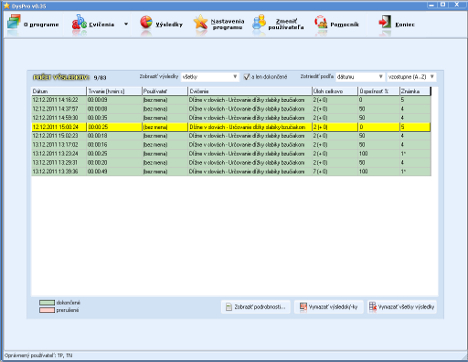Click the '7 (+0)' total tasks cell
Image resolution: width=468 pixels, height=362 pixels.
point(335,172)
